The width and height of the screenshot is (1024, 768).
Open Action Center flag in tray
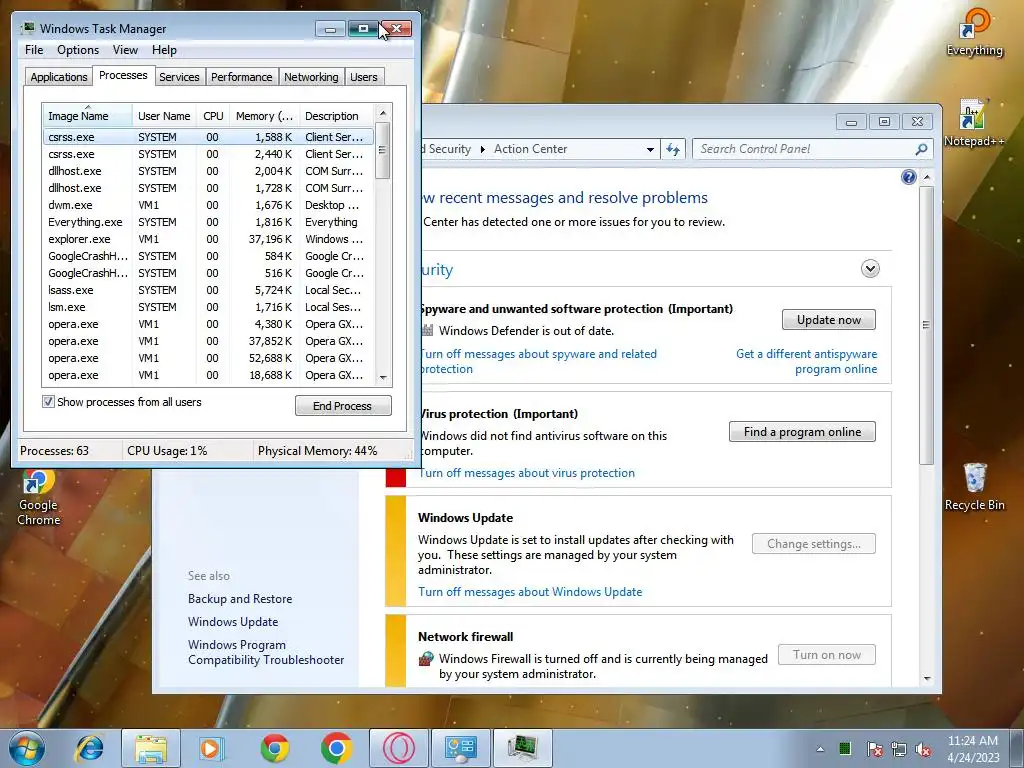(874, 749)
